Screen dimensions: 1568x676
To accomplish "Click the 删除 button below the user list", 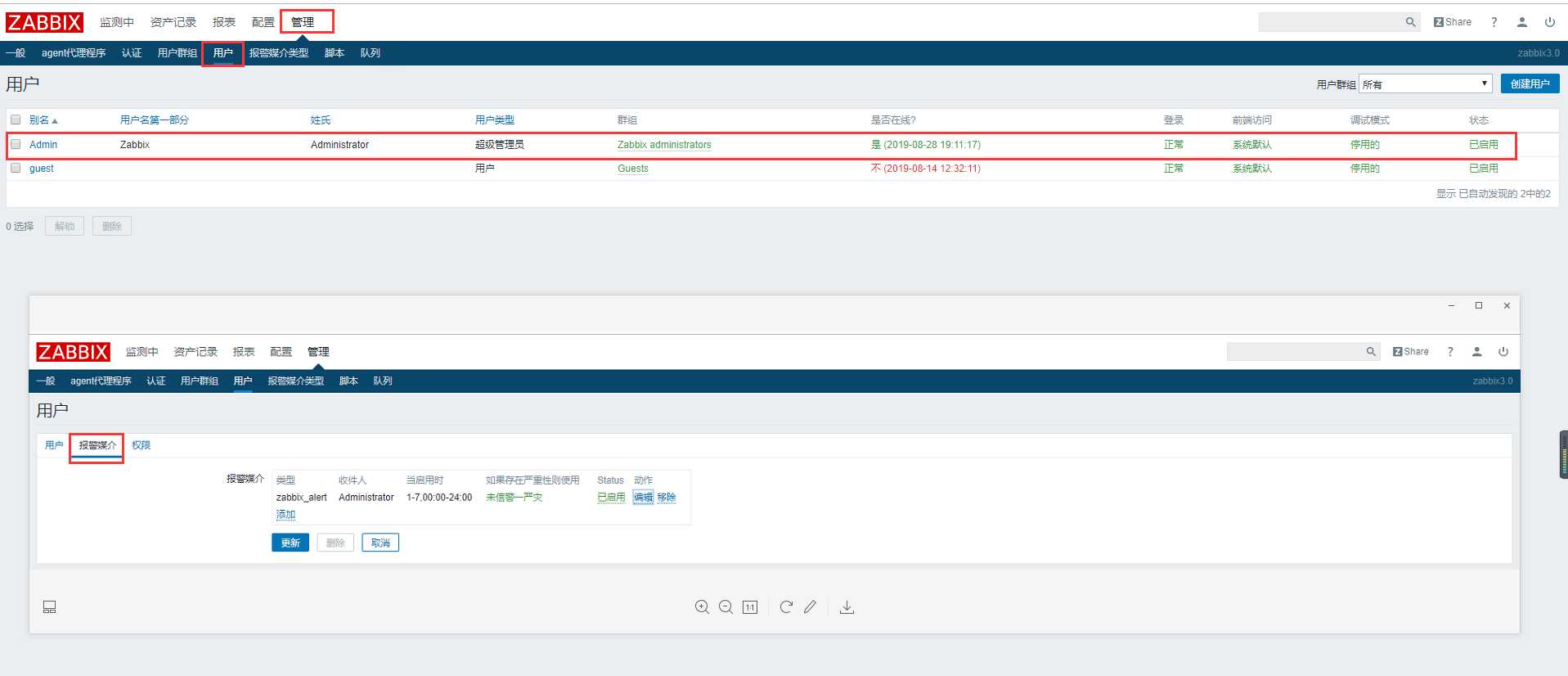I will [112, 226].
